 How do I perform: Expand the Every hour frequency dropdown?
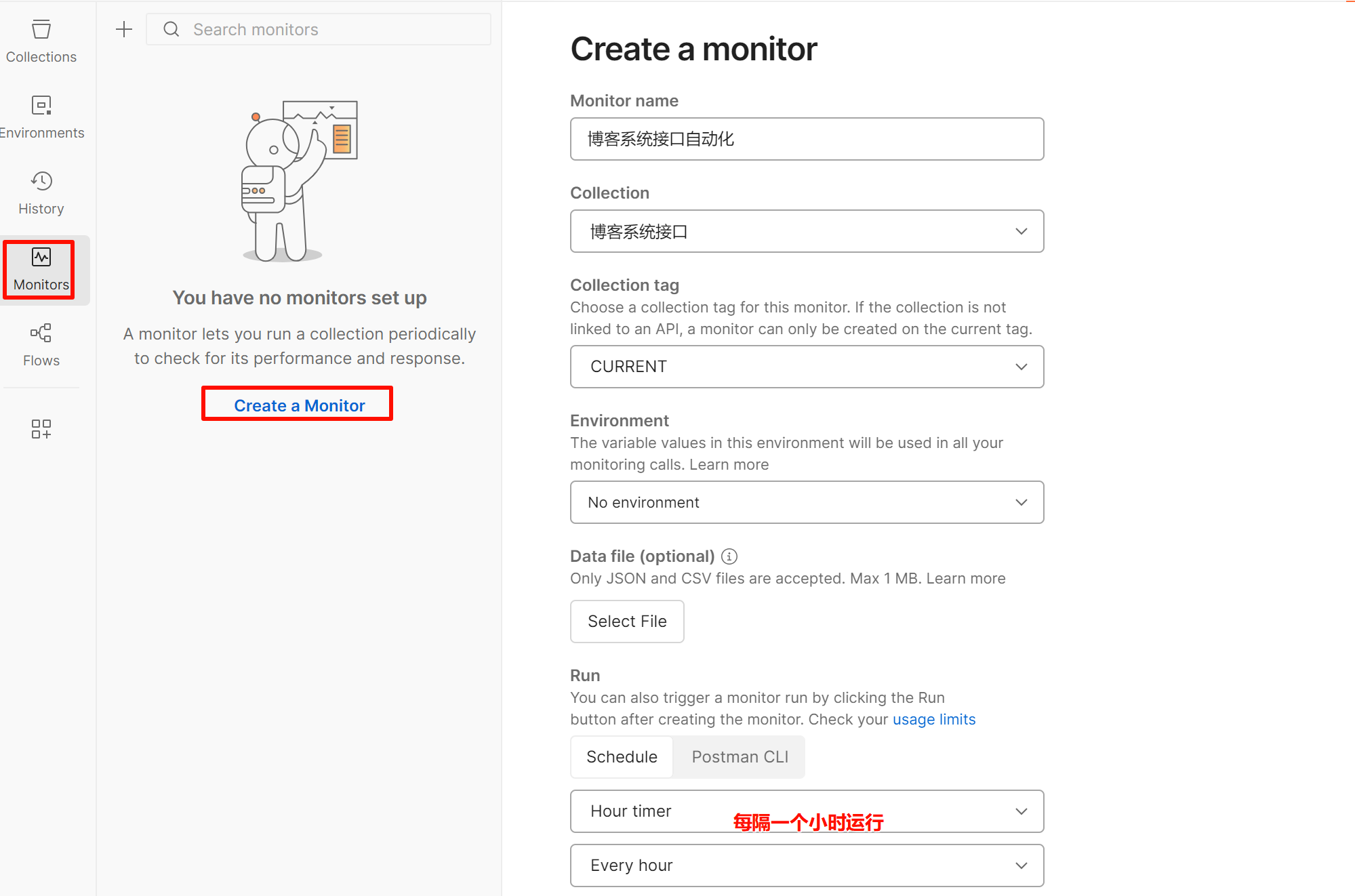pos(807,866)
